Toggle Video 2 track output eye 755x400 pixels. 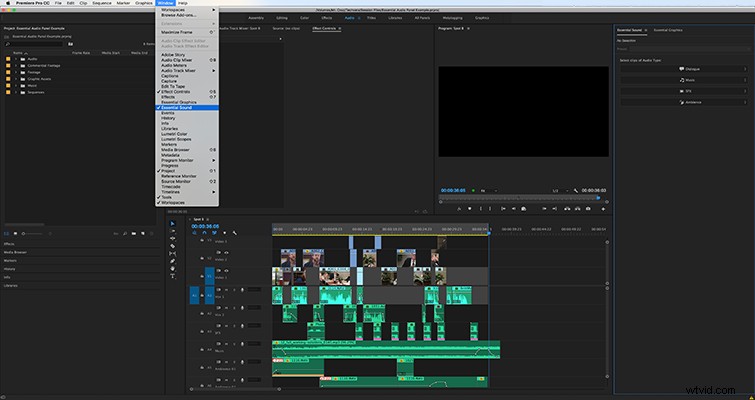tap(226, 252)
